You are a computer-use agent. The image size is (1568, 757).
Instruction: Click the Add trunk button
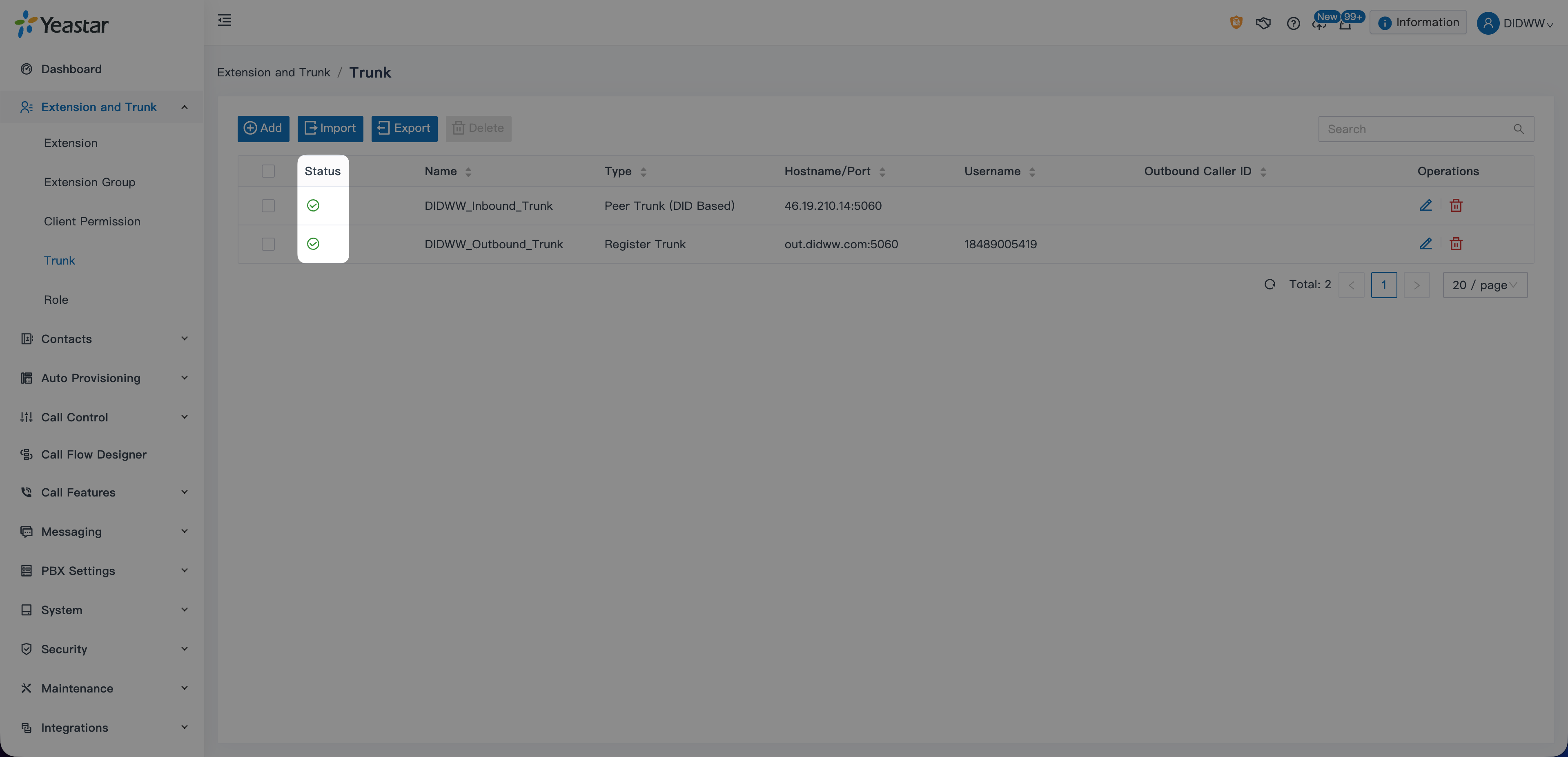coord(263,128)
